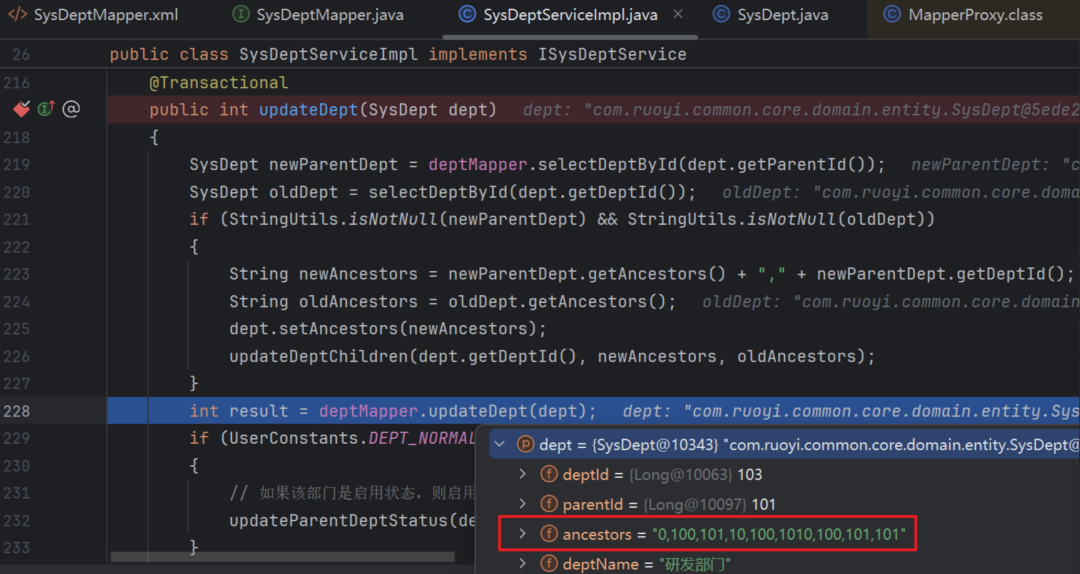1080x574 pixels.
Task: Click the newAncestors variable declaration on line 223
Action: [x=358, y=274]
